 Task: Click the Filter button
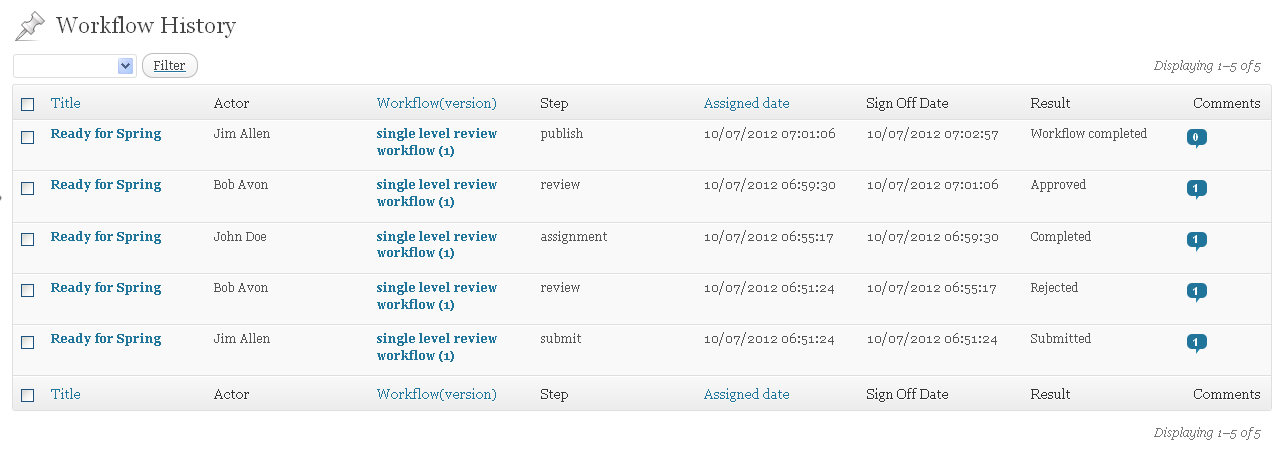170,66
